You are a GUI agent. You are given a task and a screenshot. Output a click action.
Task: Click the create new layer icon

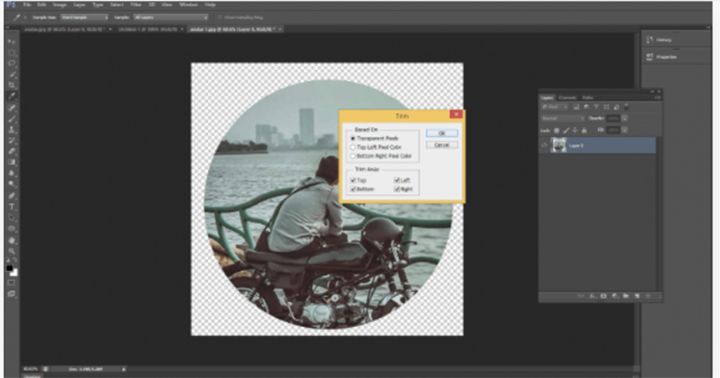[637, 296]
